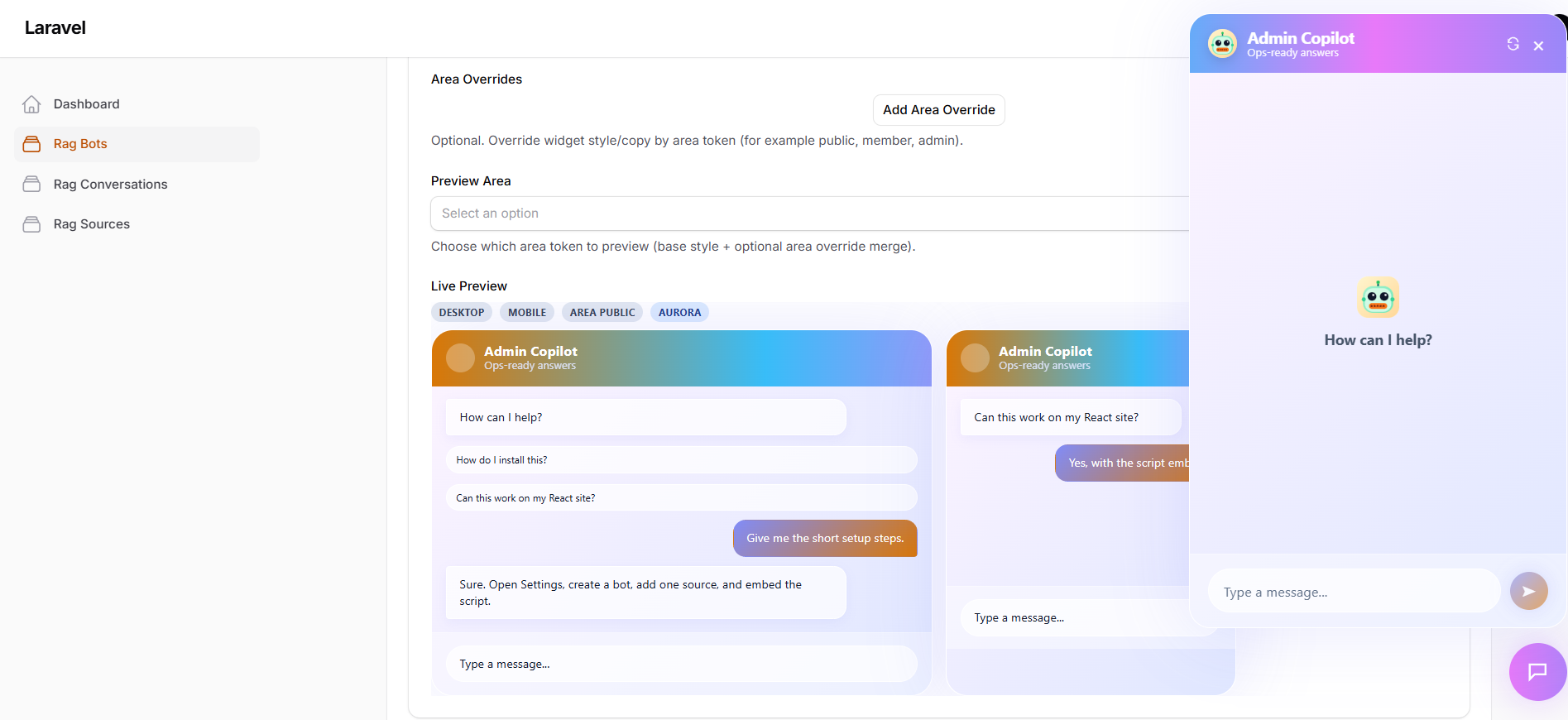Click Add Area Override button
This screenshot has height=720, width=1568.
tap(938, 110)
